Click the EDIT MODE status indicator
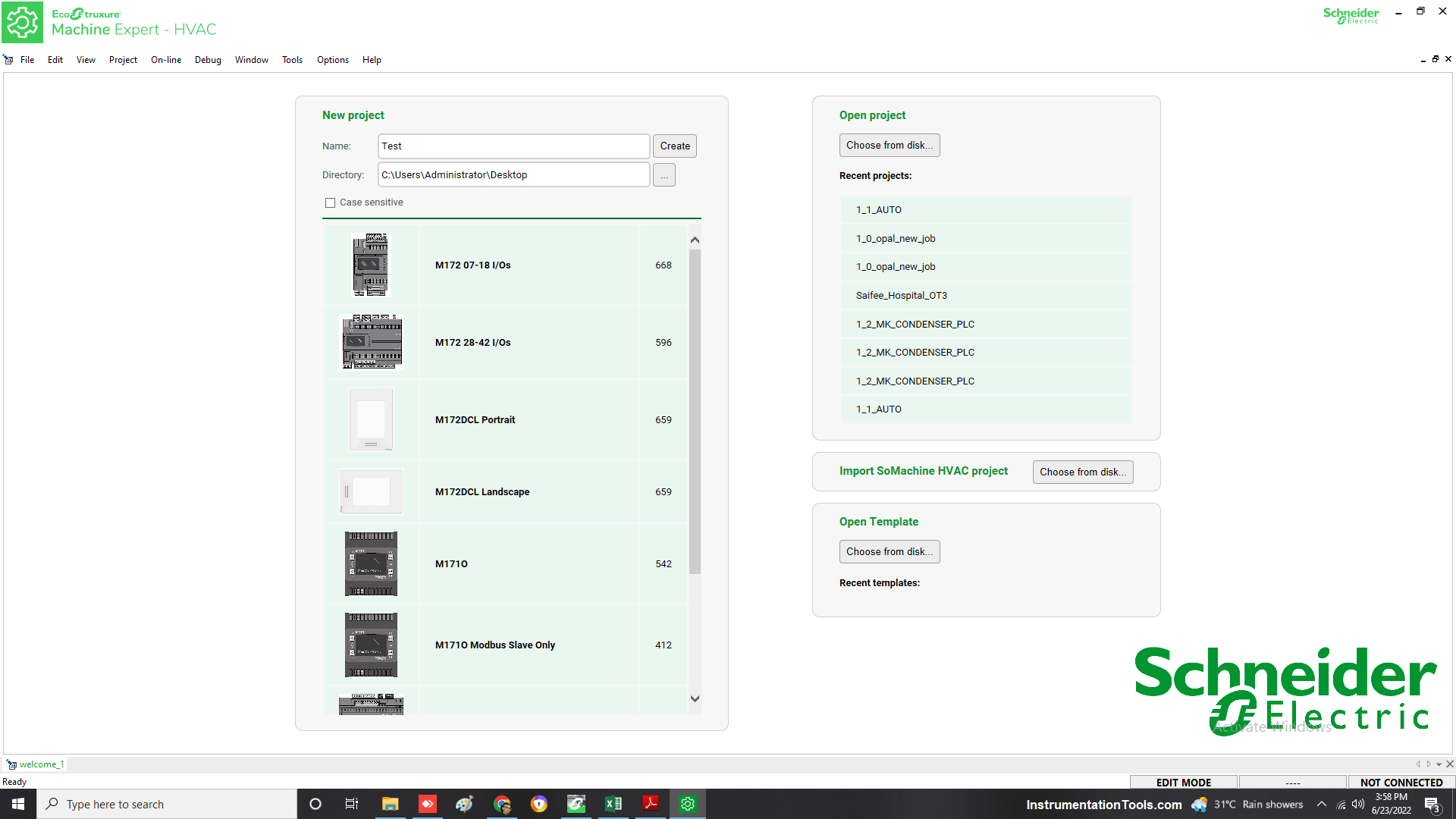The image size is (1456, 819). point(1183,783)
